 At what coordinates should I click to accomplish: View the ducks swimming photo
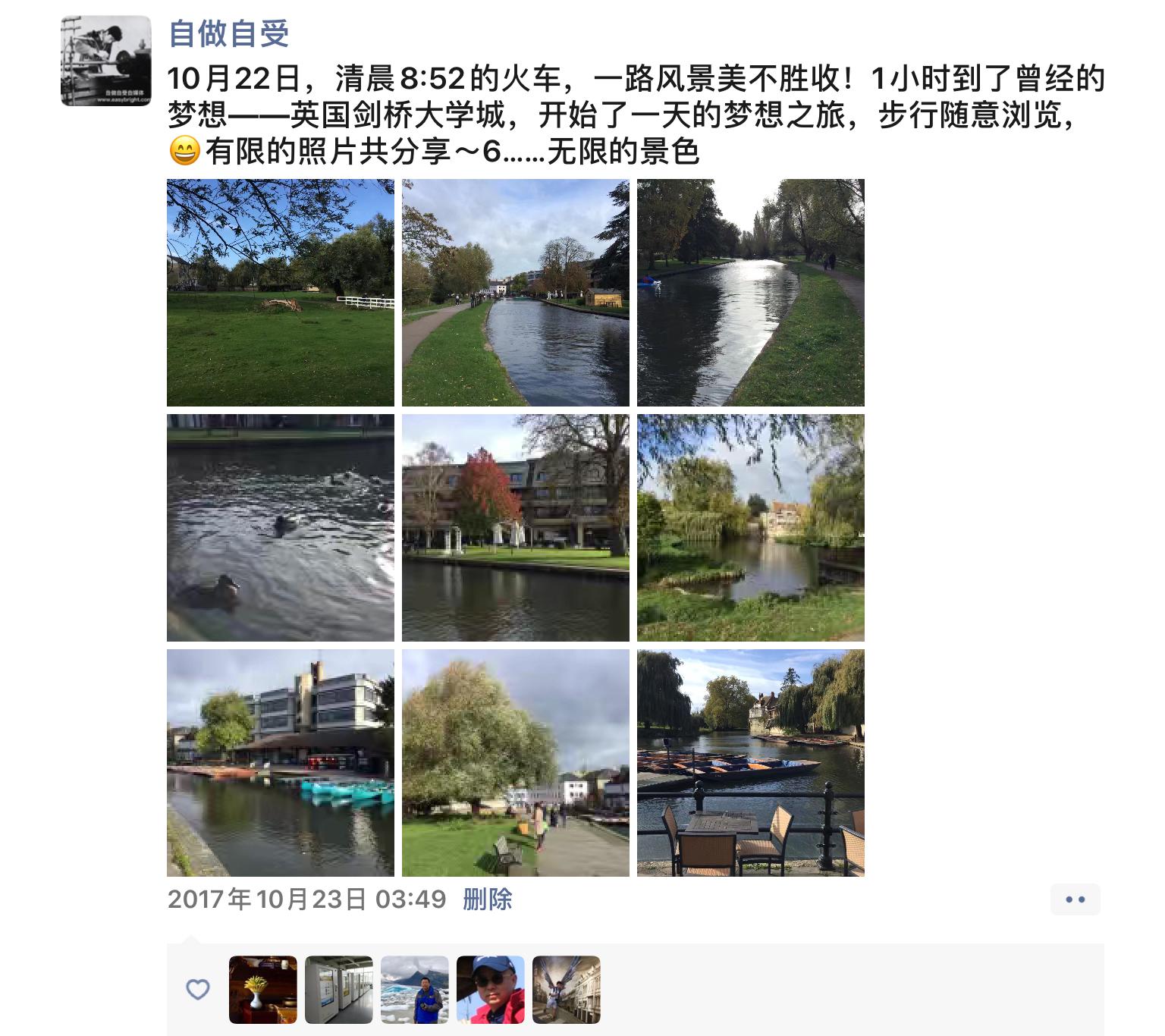pos(281,528)
